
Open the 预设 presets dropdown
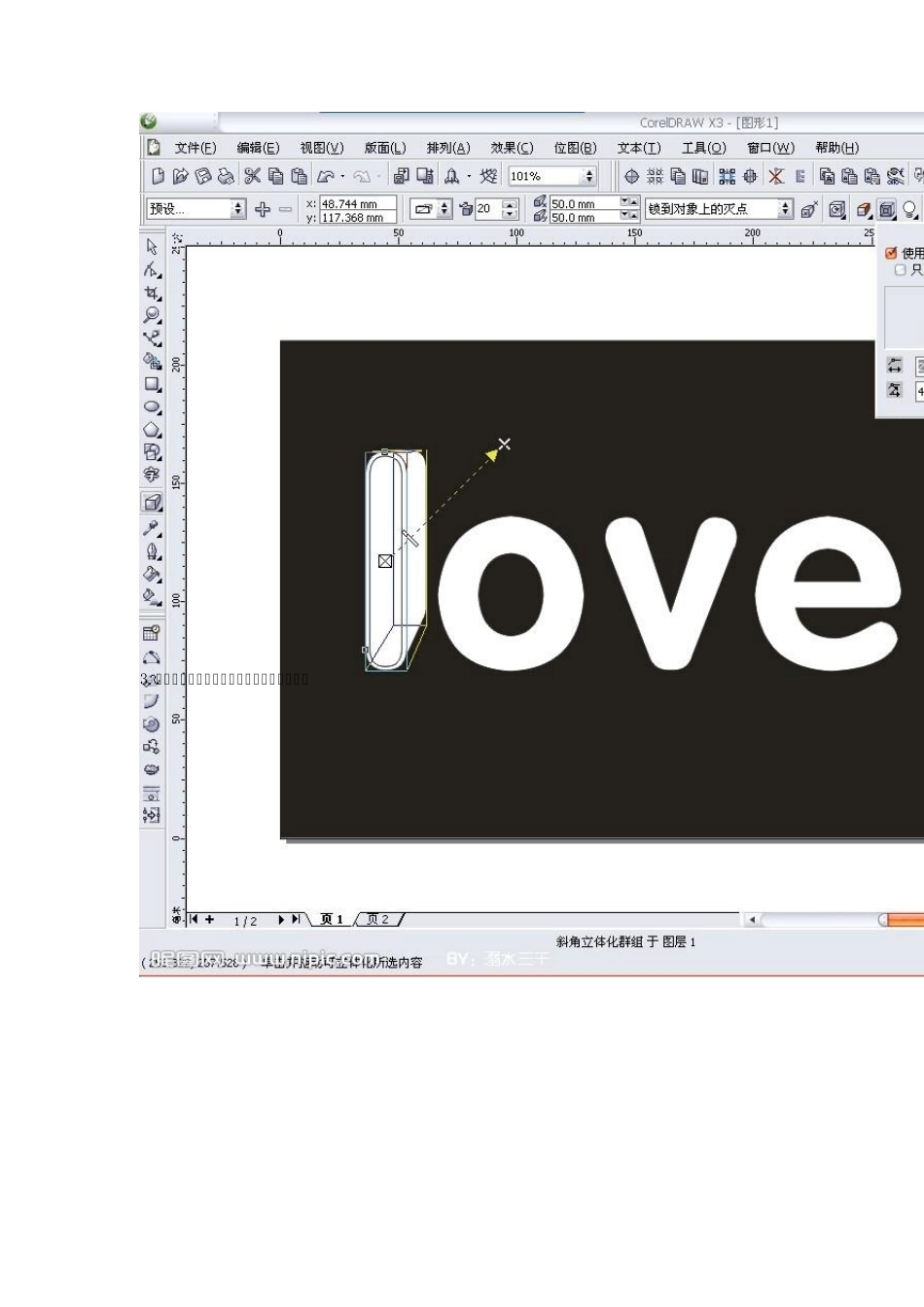pyautogui.click(x=237, y=209)
